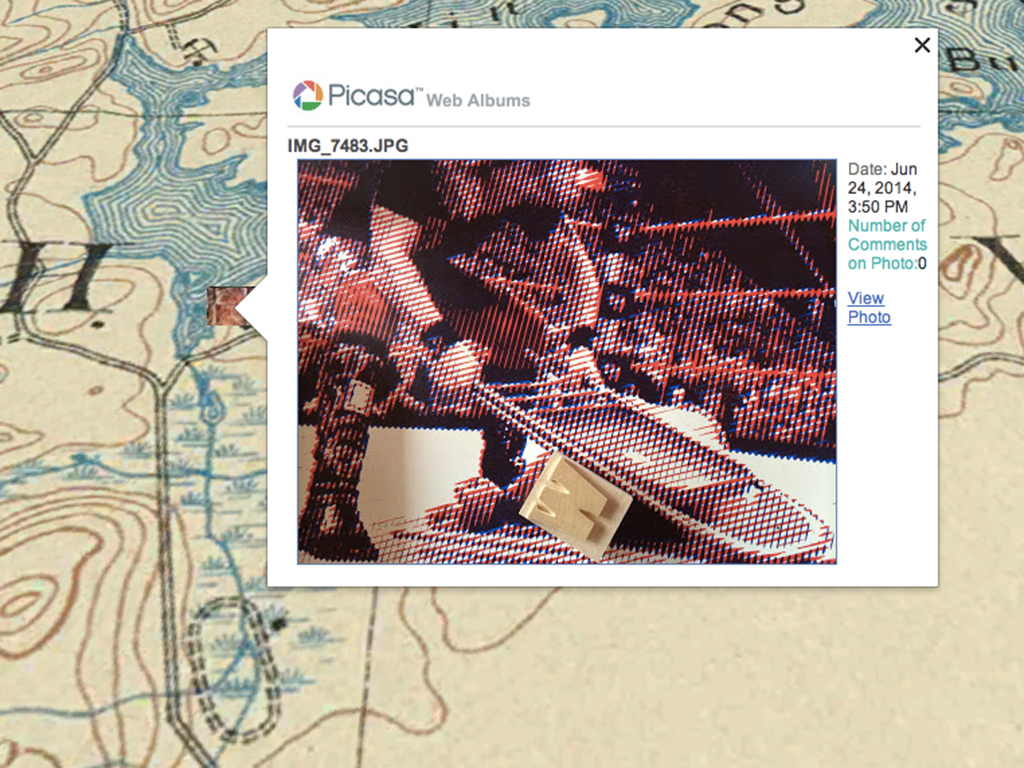The image size is (1024, 768).
Task: Click the IMG_7483.JPG photo preview
Action: 567,362
